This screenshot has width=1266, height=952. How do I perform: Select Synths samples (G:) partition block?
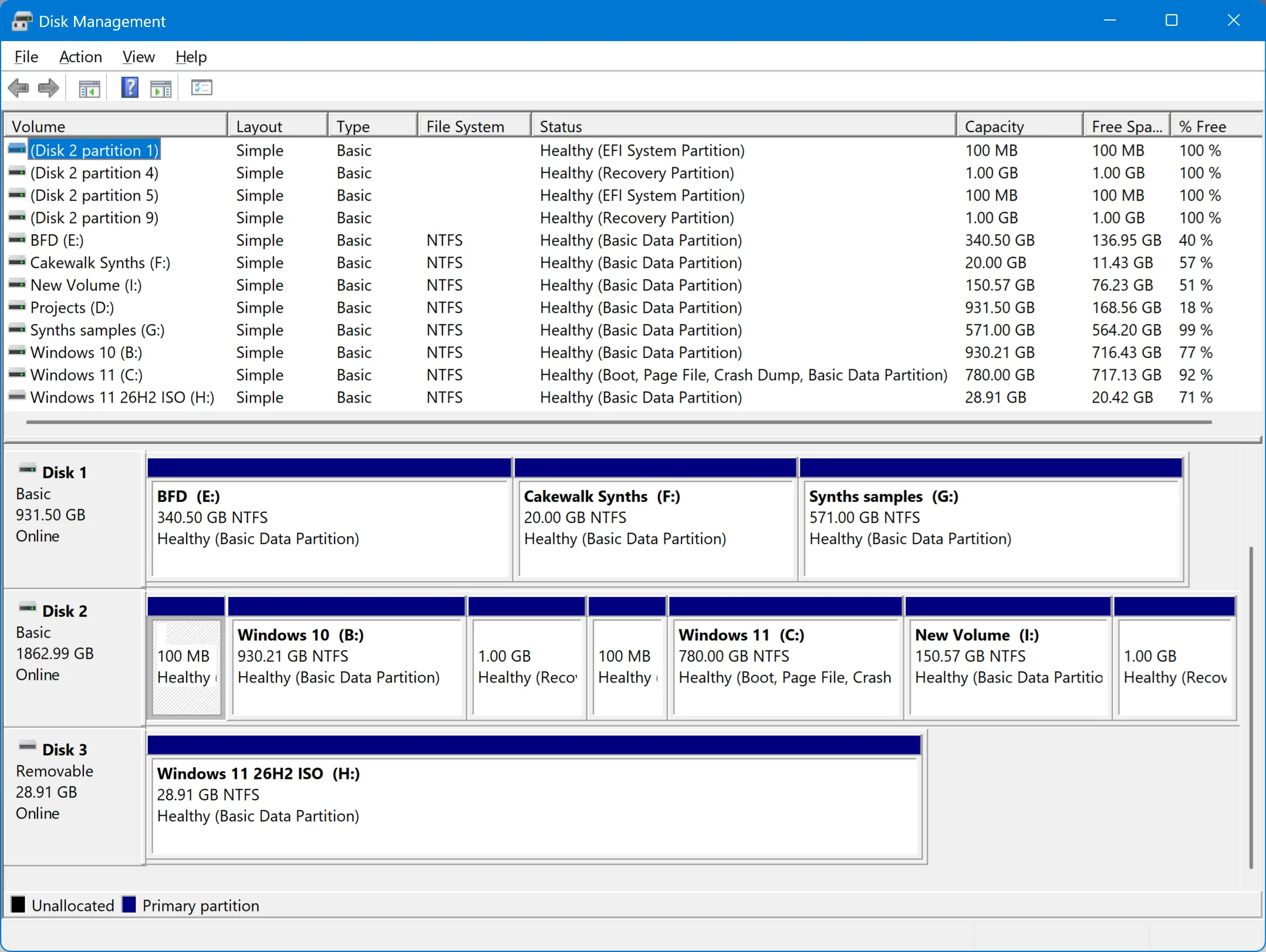[991, 520]
